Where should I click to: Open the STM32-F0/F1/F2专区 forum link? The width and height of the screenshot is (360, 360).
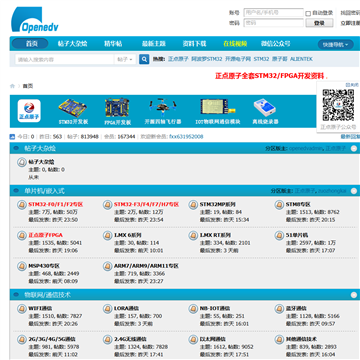click(x=56, y=204)
